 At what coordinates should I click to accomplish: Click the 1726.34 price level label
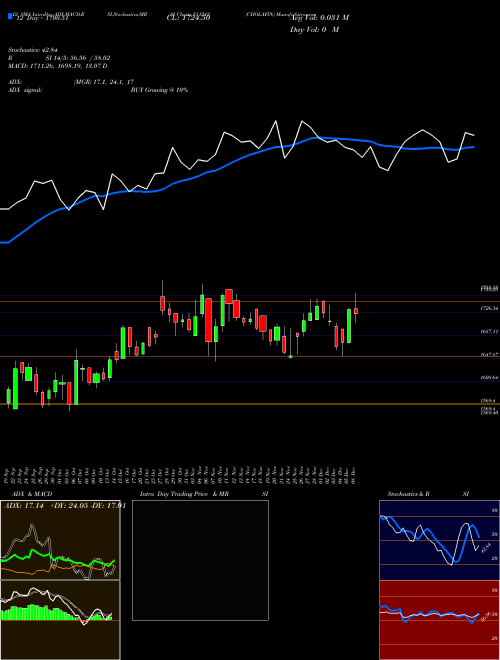click(x=489, y=309)
